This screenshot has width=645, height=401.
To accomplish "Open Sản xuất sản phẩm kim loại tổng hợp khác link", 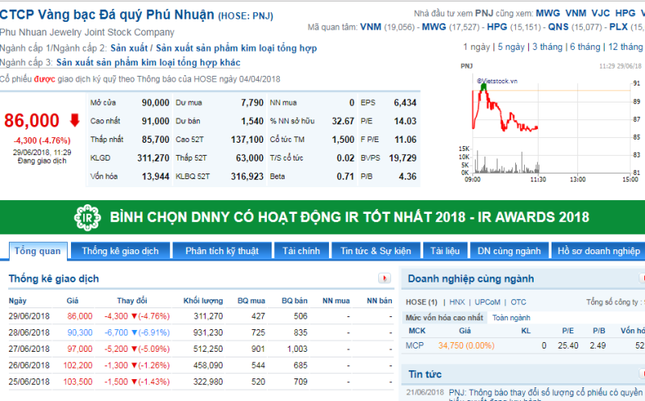I will (x=148, y=63).
